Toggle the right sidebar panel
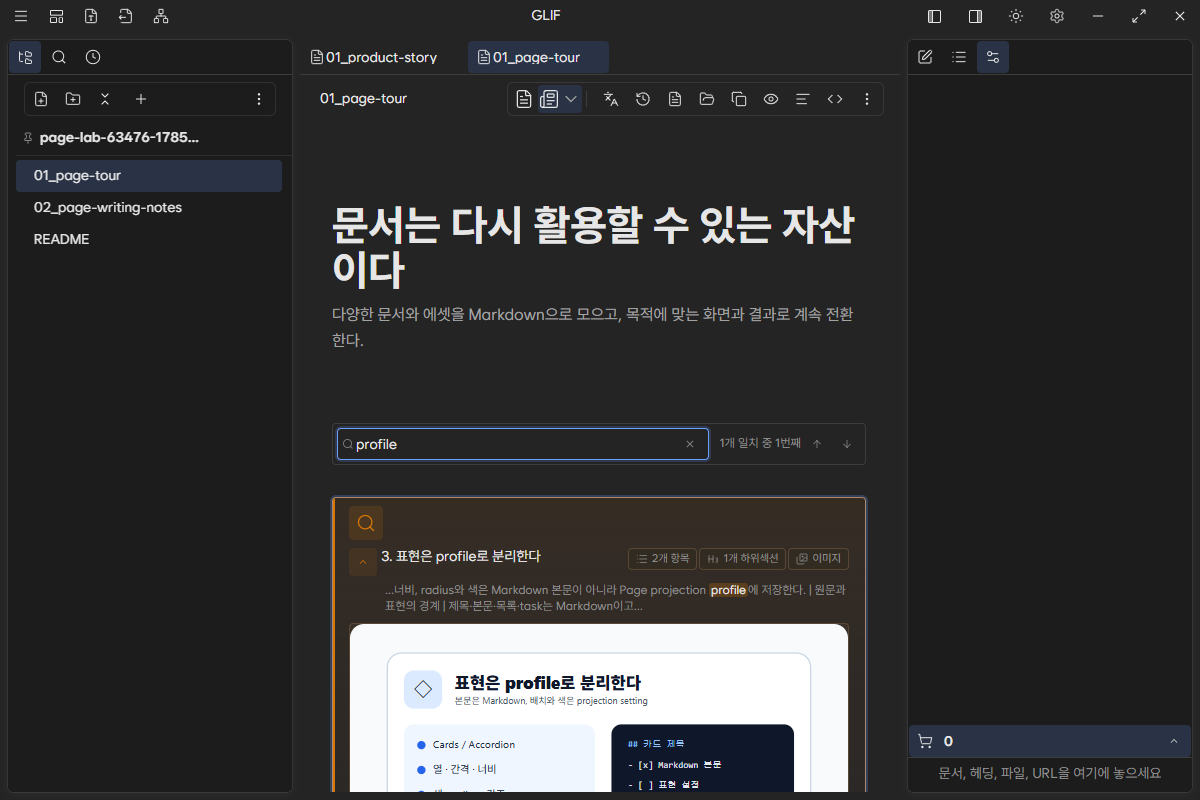 pyautogui.click(x=975, y=16)
